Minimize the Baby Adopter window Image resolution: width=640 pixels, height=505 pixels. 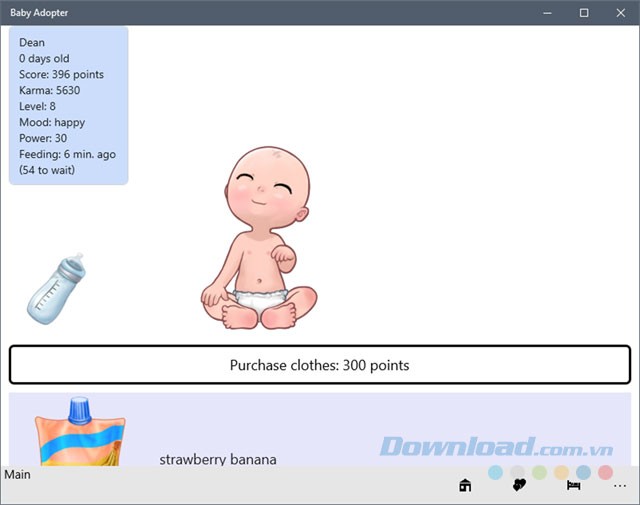click(x=547, y=13)
